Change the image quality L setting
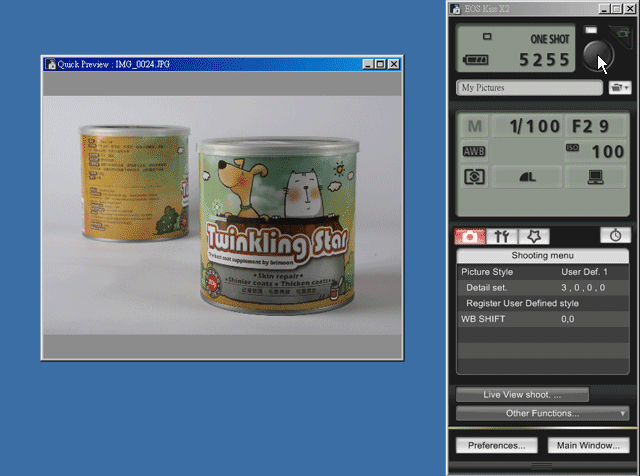 [x=527, y=177]
